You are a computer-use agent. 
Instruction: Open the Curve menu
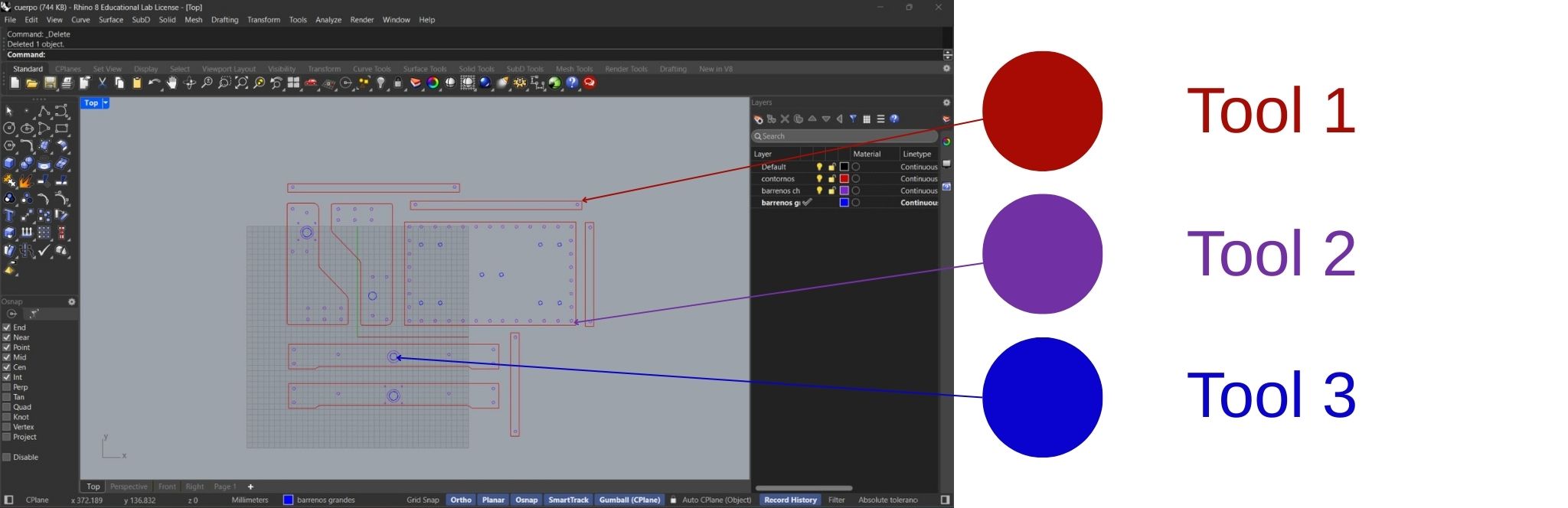pos(80,20)
